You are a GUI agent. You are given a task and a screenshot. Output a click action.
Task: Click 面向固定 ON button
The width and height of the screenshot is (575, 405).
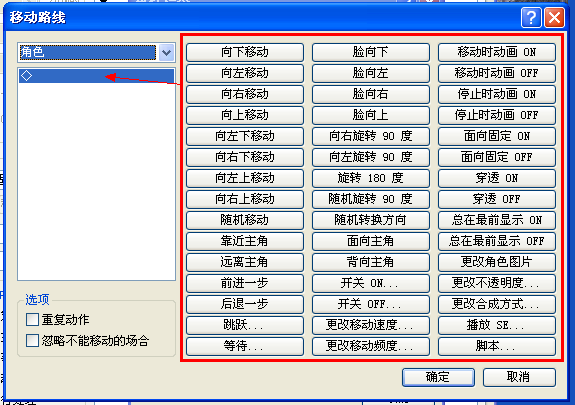click(497, 136)
